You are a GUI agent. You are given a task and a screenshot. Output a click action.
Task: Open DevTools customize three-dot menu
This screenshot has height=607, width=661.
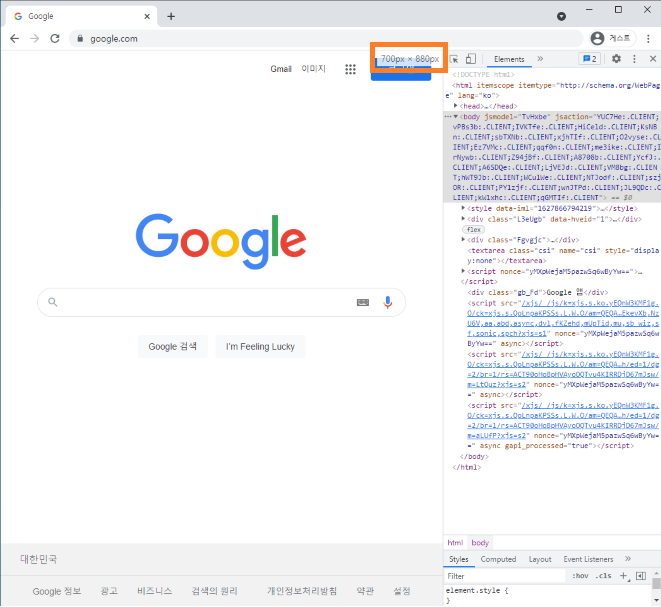tap(634, 59)
